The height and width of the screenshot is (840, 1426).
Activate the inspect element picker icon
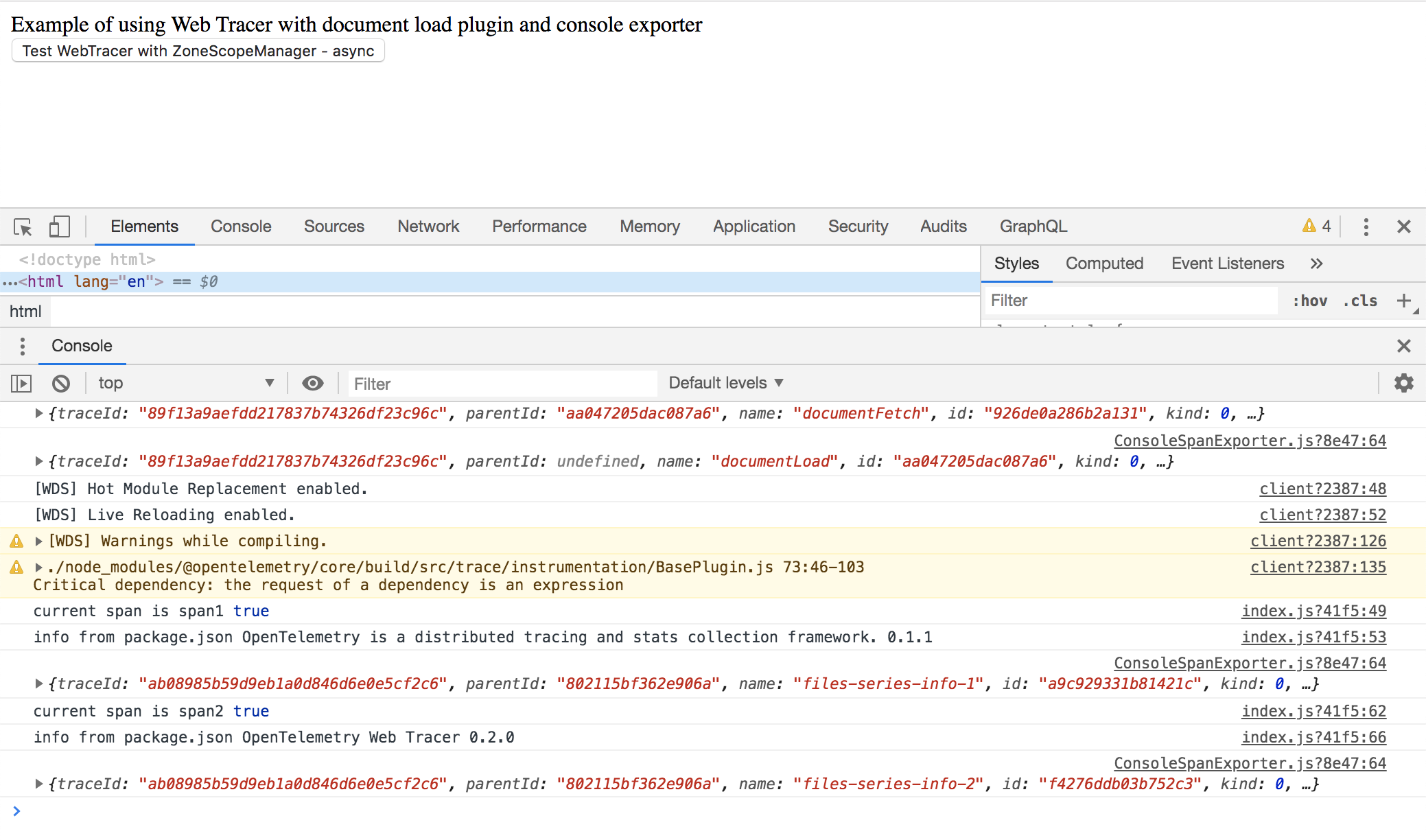click(23, 226)
